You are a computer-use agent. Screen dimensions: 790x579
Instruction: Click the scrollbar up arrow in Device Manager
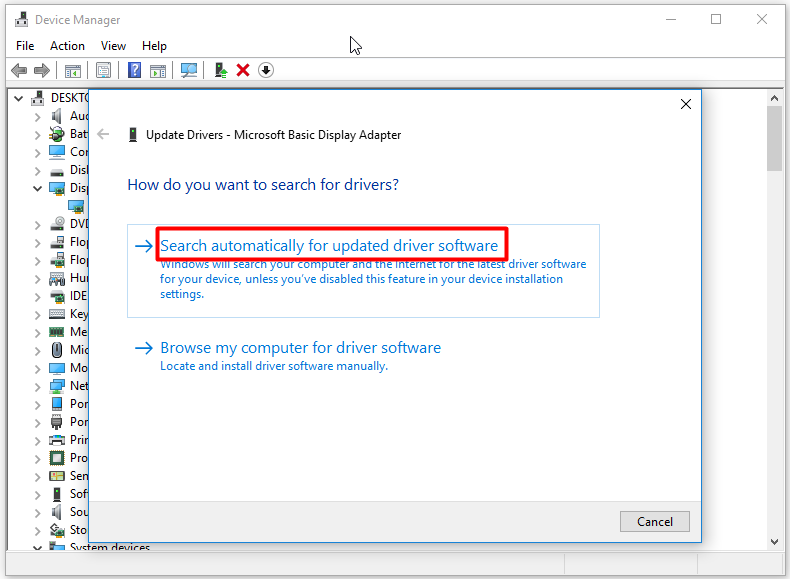tap(774, 98)
